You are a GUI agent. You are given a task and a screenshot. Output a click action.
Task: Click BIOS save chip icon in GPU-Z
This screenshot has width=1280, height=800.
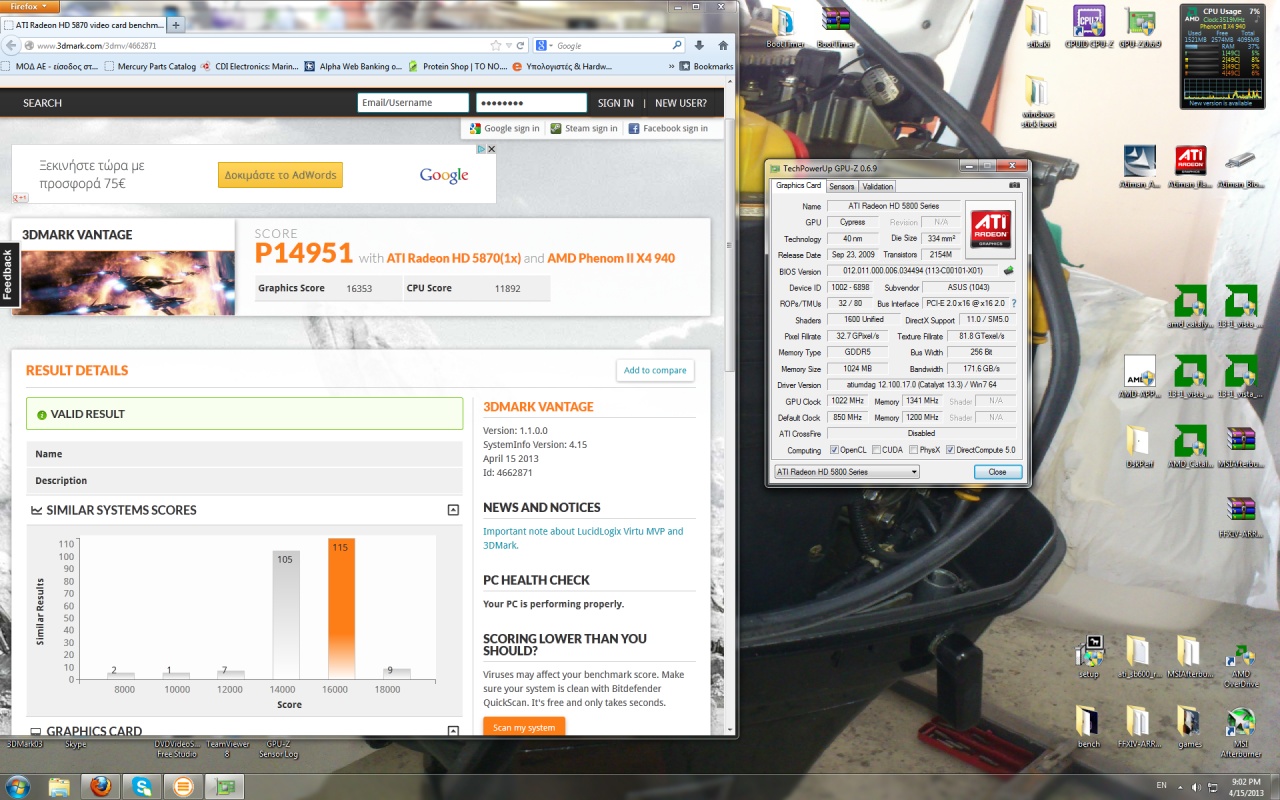tap(1009, 271)
